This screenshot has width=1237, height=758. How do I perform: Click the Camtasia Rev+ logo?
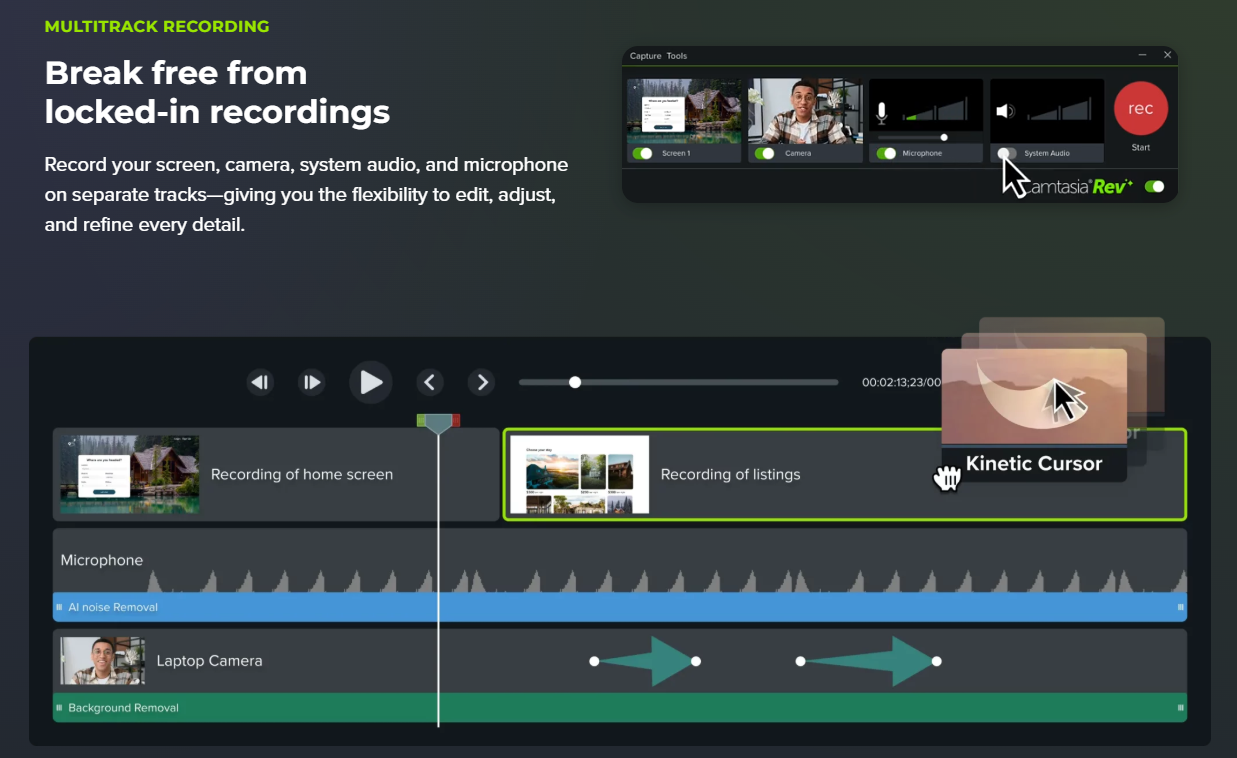coord(1078,186)
